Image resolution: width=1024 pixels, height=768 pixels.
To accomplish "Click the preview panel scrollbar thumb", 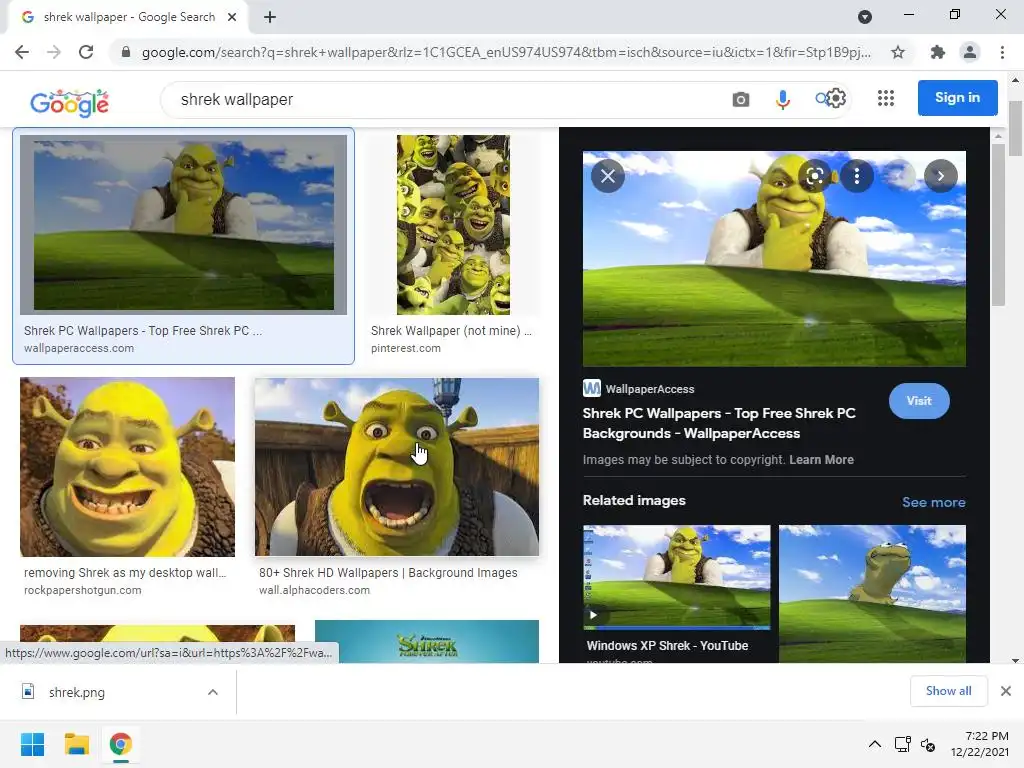I will pos(997,225).
